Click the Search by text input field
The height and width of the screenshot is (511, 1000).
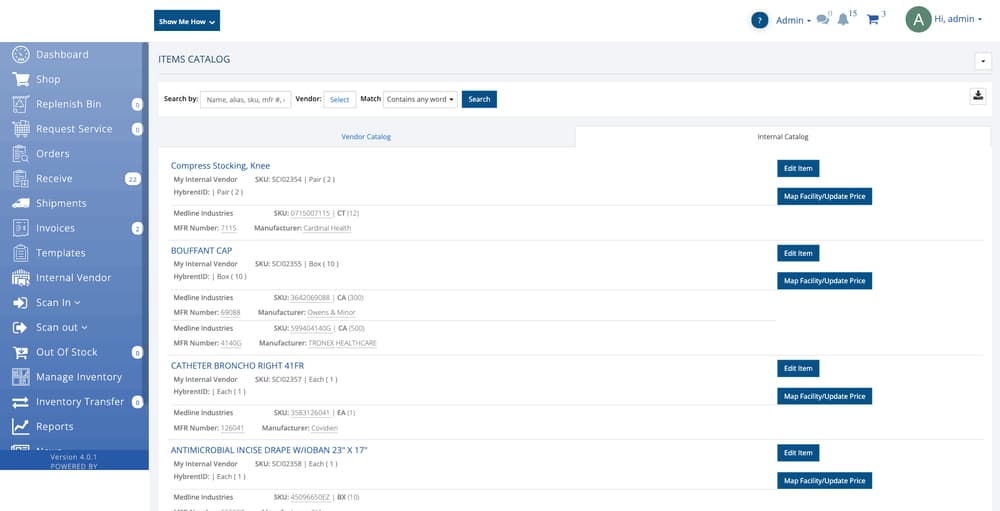[x=246, y=100]
